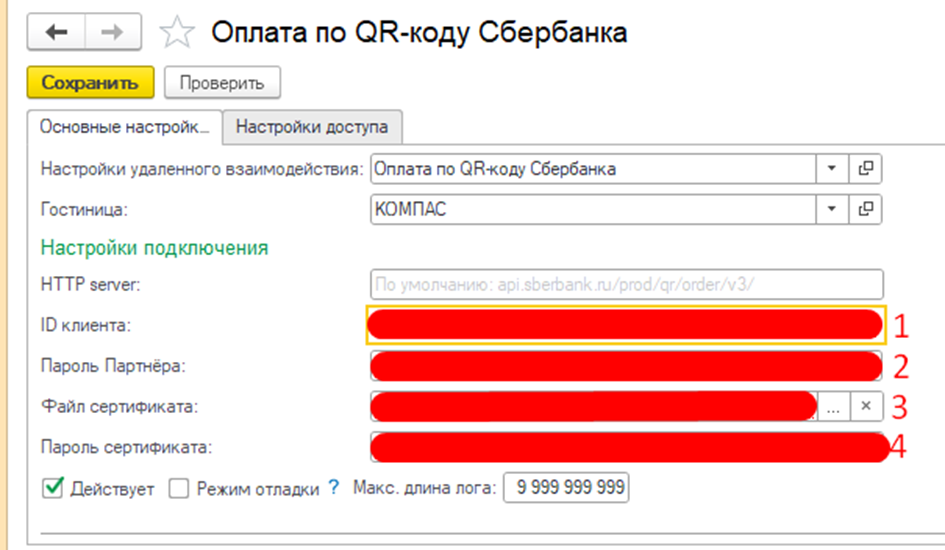Expand the Настройки удаленного взаимодействия dropdown
This screenshot has width=945, height=550.
(x=832, y=169)
